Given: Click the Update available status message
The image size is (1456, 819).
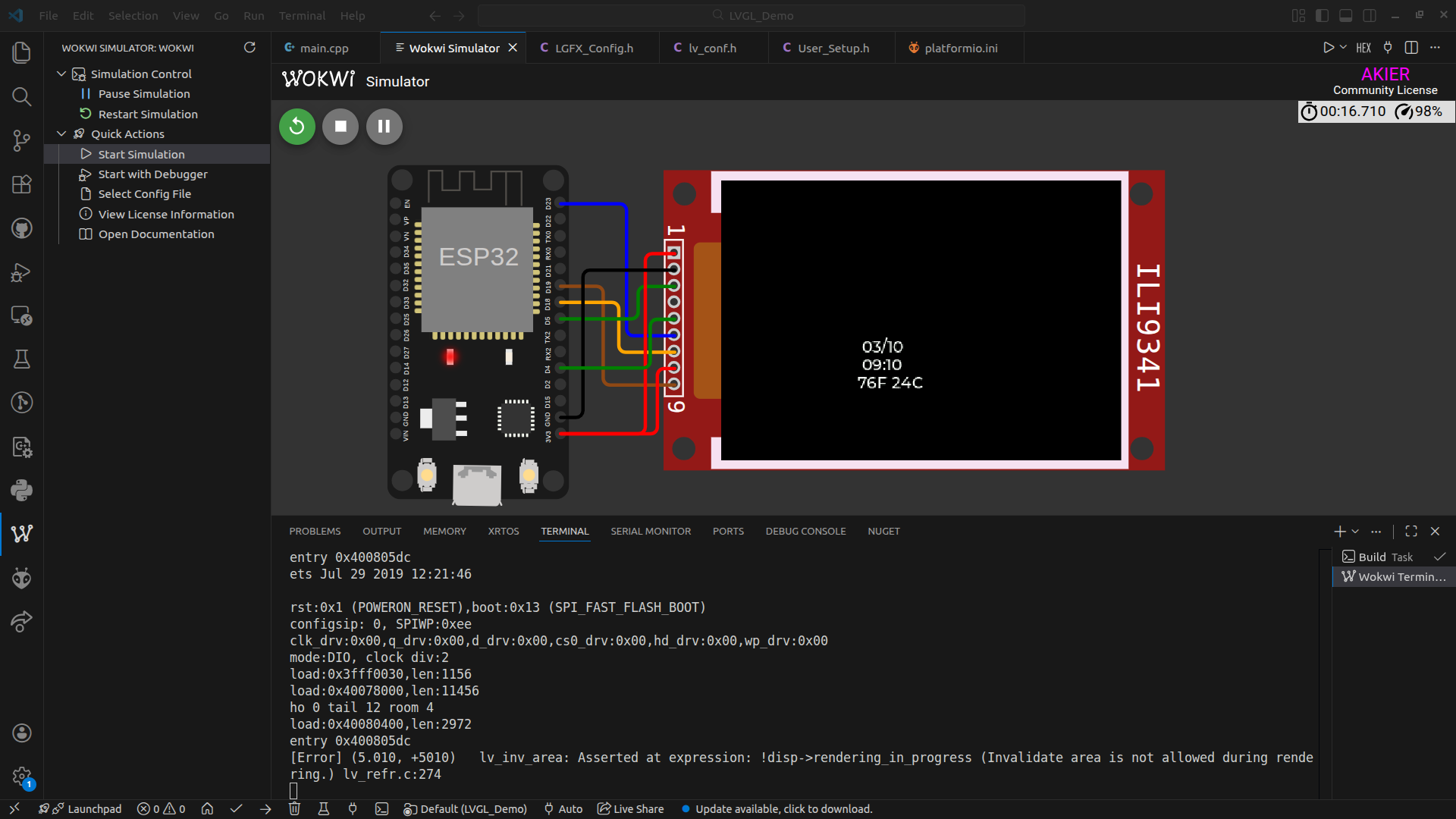Looking at the screenshot, I should [783, 809].
